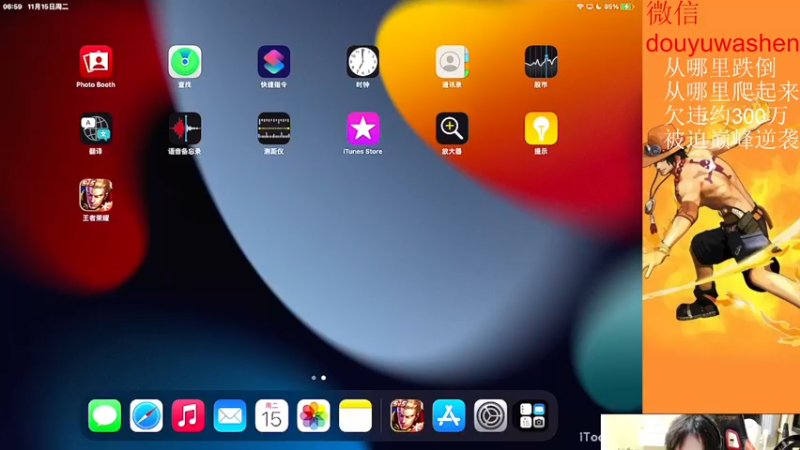Tap the Wi-Fi icon in status bar
The width and height of the screenshot is (800, 450).
[x=580, y=7]
